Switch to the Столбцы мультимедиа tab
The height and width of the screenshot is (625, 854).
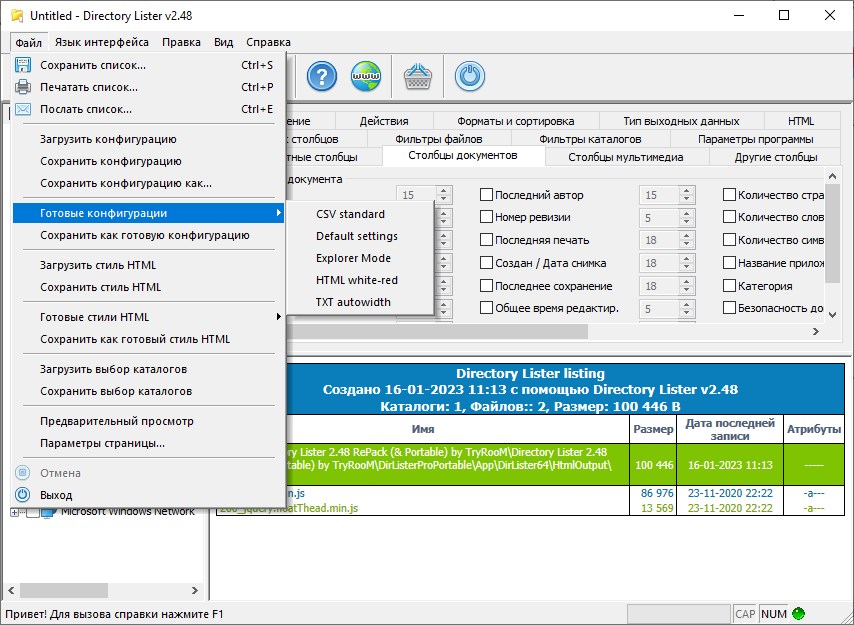point(626,157)
